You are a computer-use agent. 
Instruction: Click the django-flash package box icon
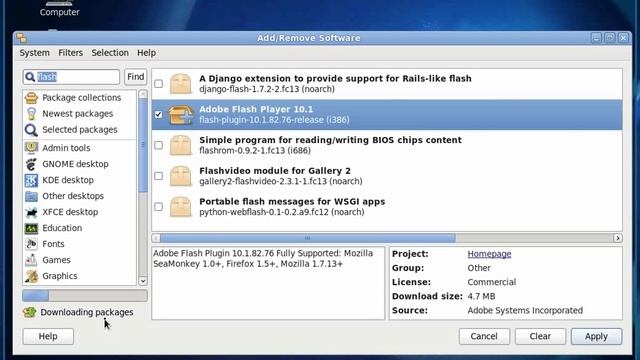[180, 84]
